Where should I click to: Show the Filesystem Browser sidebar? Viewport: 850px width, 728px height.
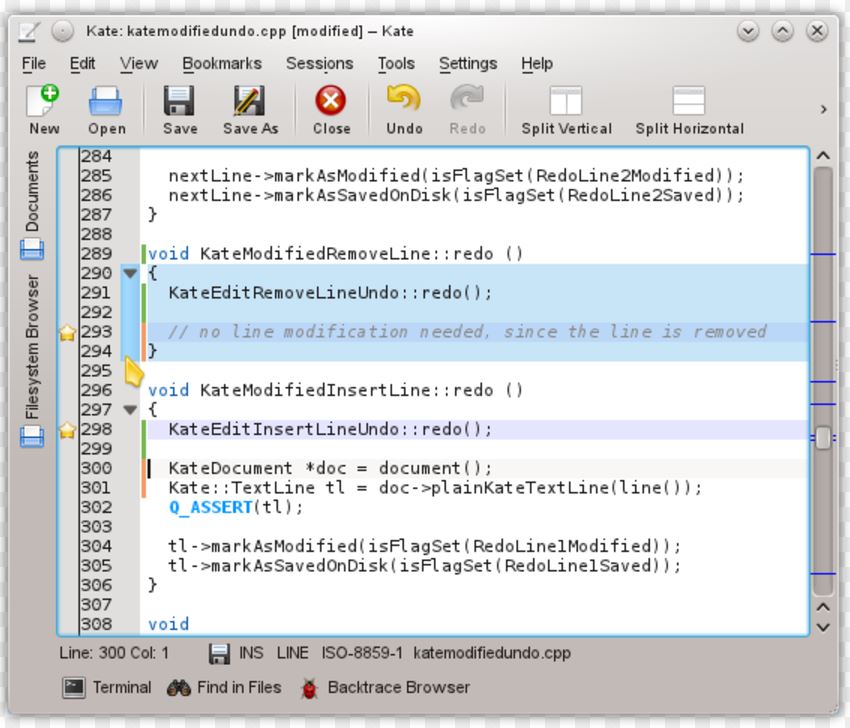click(x=32, y=360)
